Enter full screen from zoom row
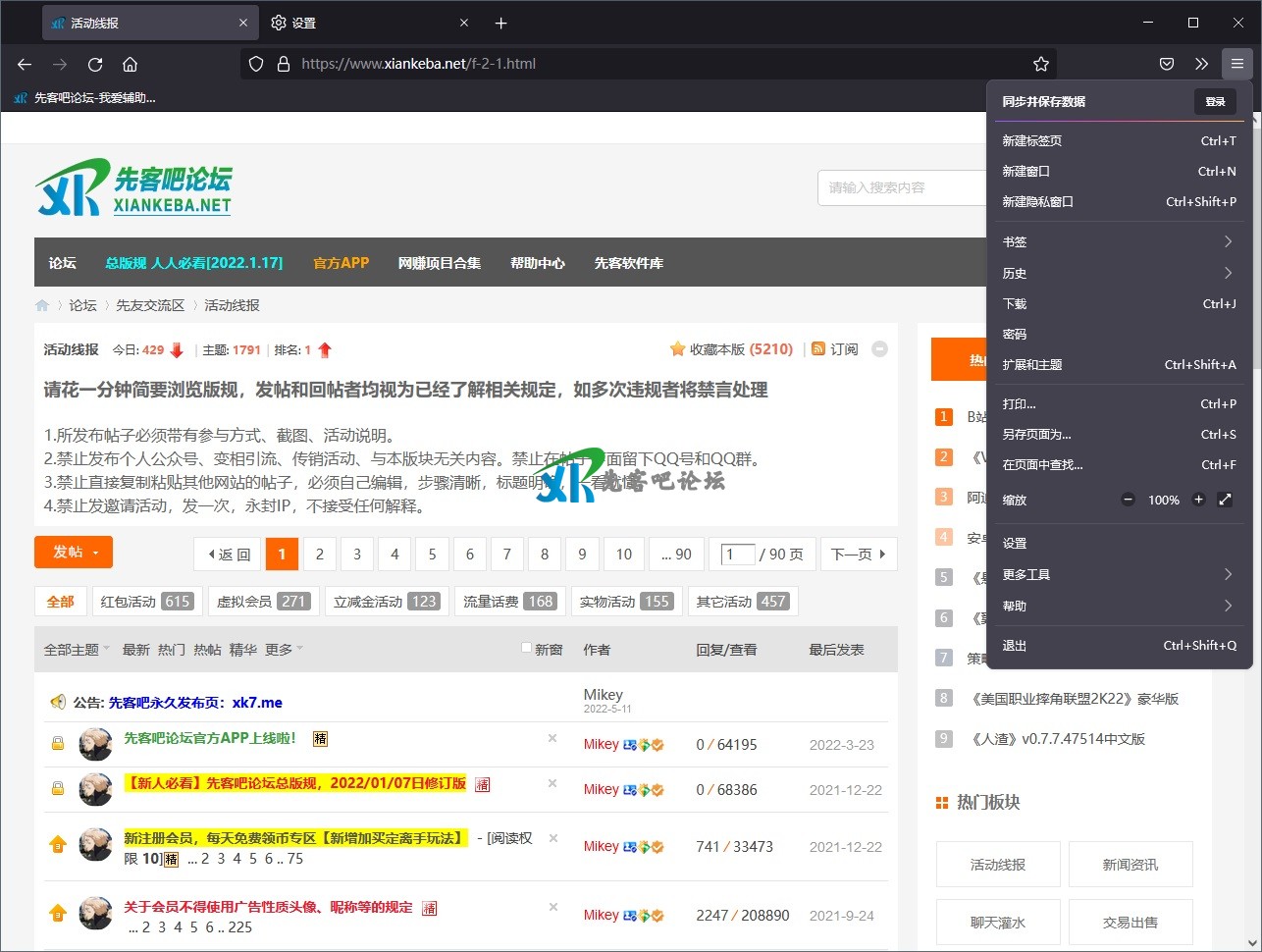 (1225, 500)
